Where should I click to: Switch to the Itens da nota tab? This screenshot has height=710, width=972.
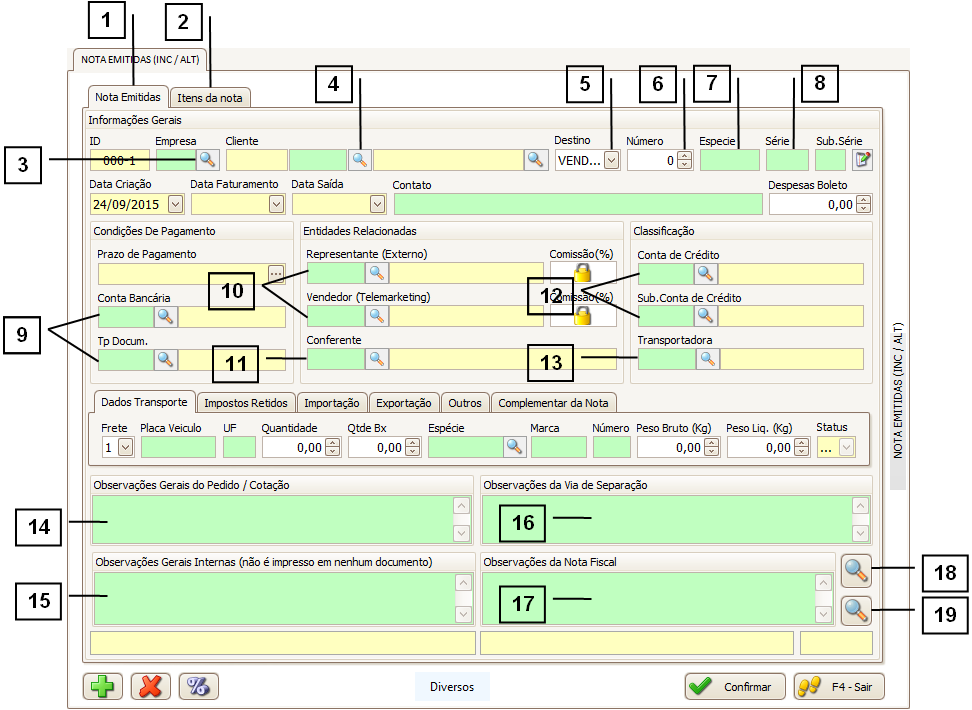[x=210, y=97]
